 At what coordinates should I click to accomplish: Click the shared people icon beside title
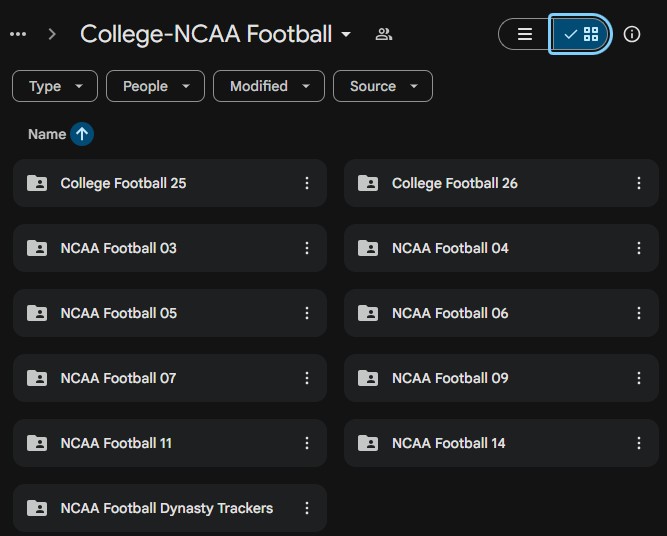[384, 34]
